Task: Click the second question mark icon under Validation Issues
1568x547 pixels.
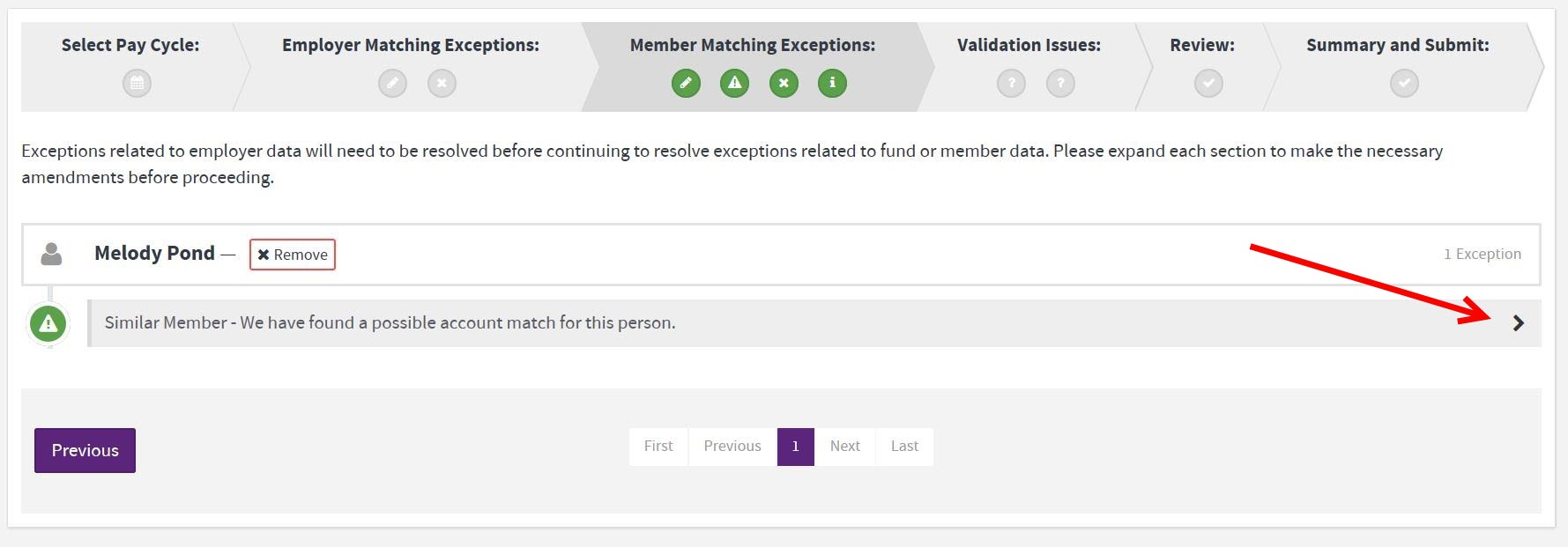Action: point(1060,84)
